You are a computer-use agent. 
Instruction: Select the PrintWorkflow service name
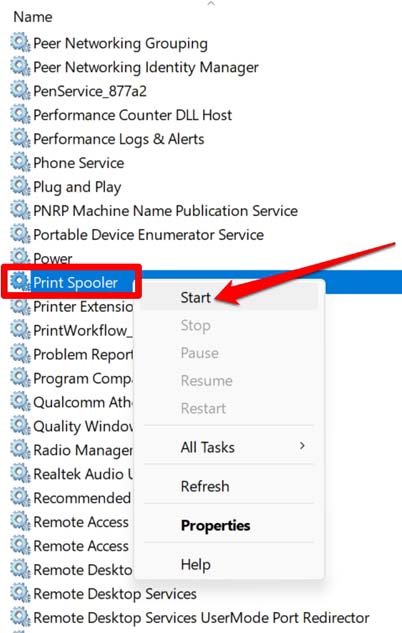(x=82, y=330)
